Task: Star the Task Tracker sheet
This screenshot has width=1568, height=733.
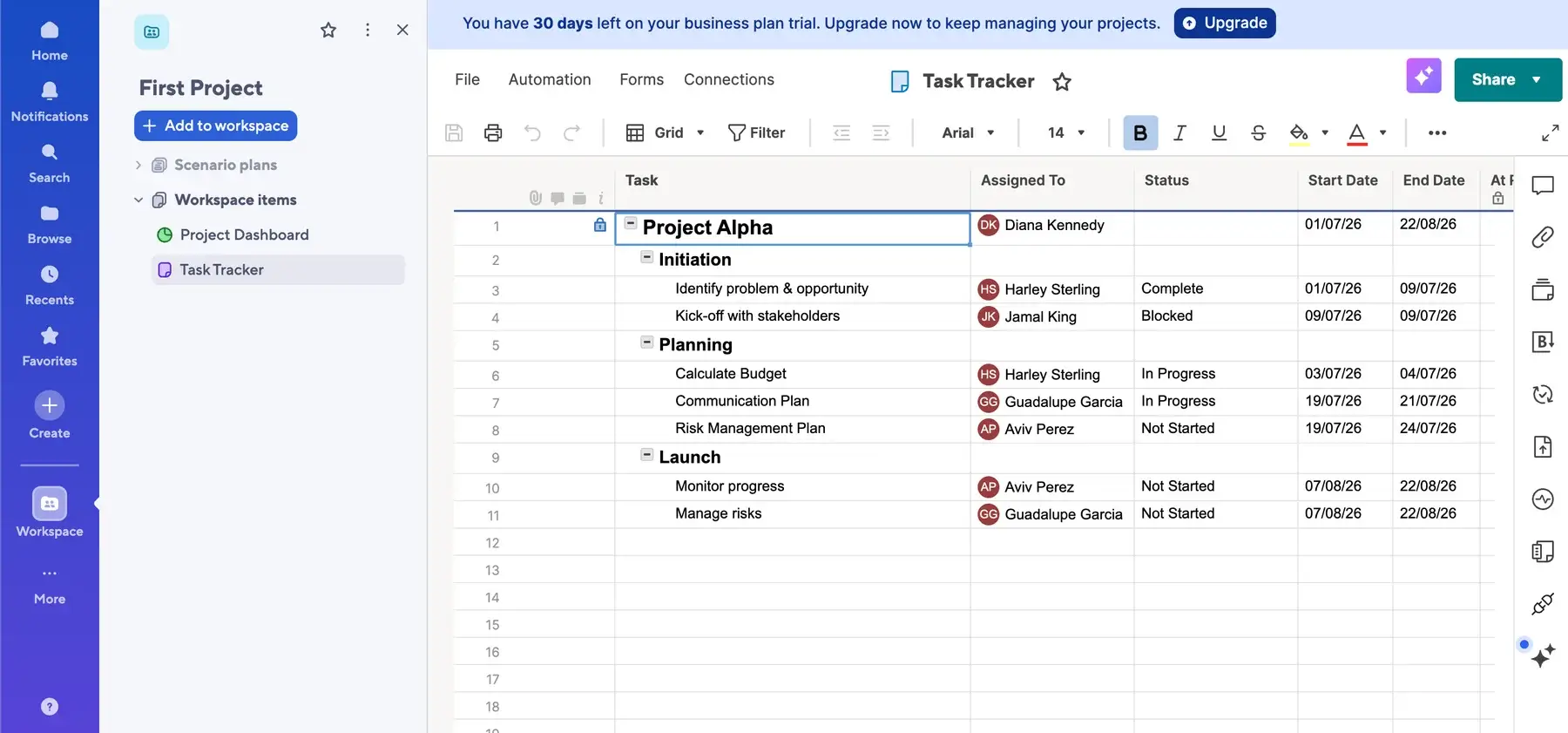Action: pyautogui.click(x=1062, y=82)
